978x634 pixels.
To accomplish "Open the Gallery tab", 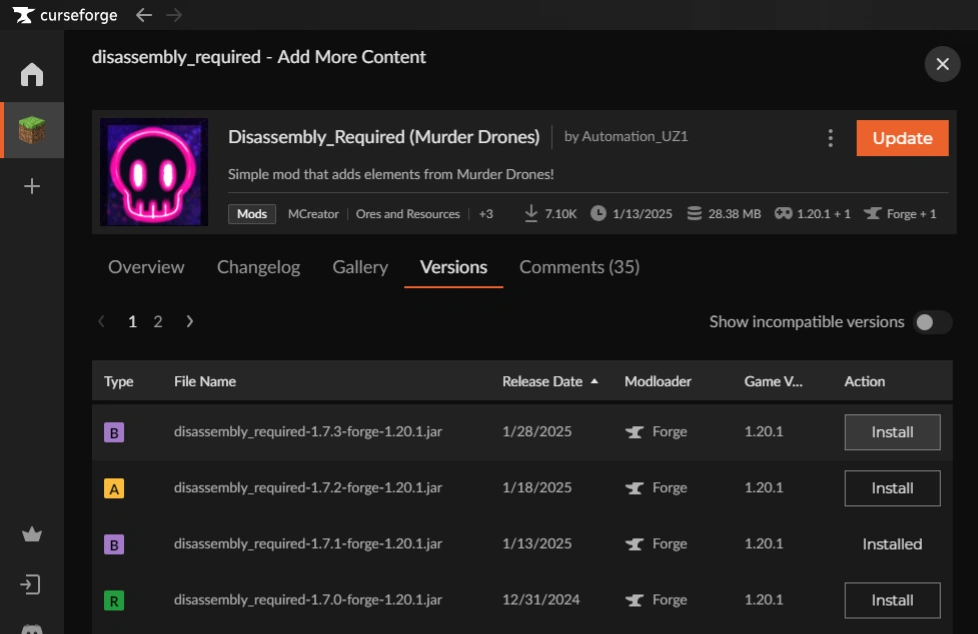I will point(360,267).
